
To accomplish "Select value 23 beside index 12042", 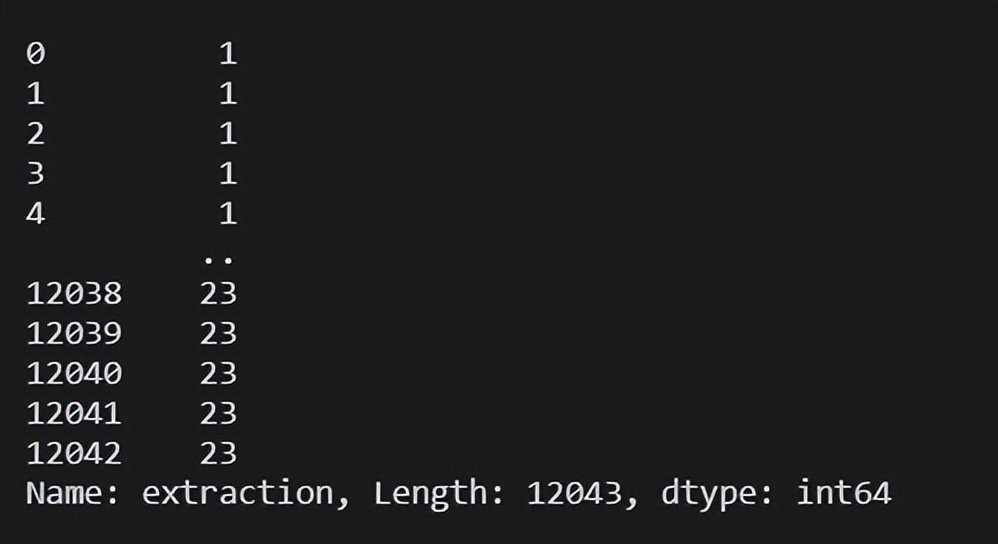I will click(218, 454).
